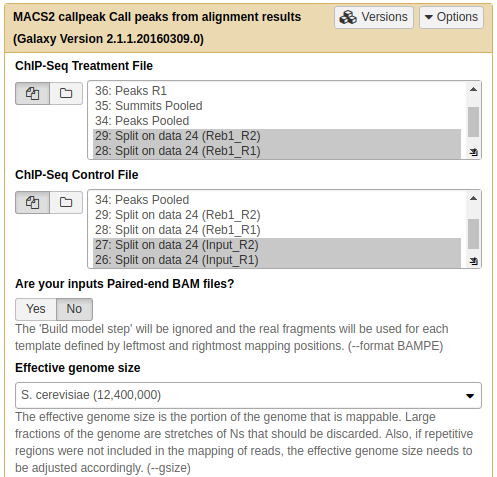Click resize handle icon of Control File list

tap(474, 261)
